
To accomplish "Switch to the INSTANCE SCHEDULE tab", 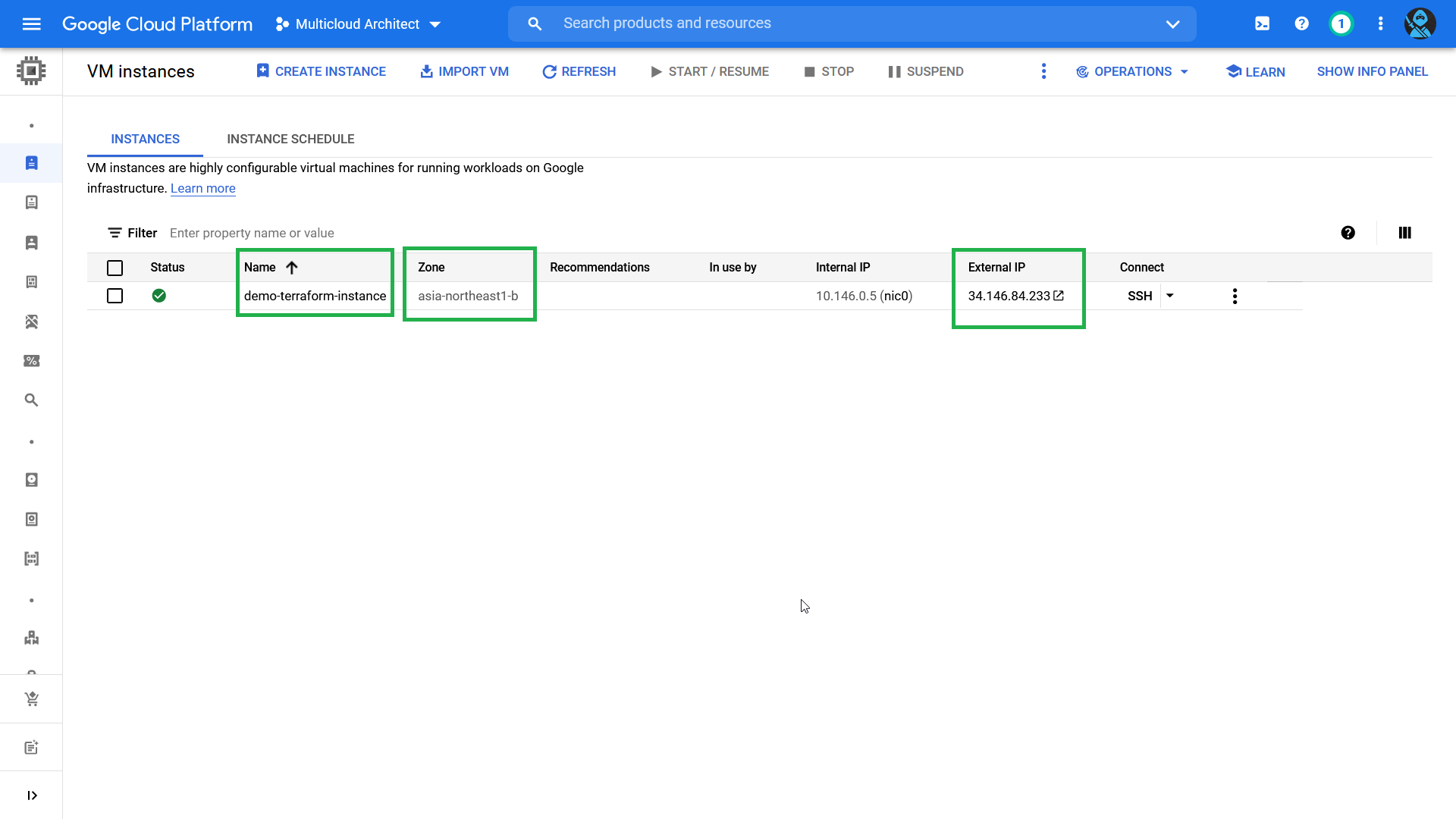I will pos(290,139).
